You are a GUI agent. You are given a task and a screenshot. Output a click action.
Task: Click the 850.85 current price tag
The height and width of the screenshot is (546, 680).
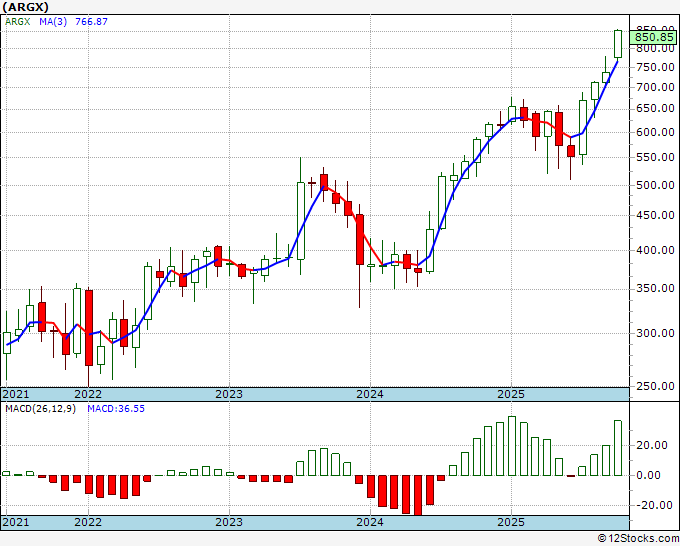click(x=654, y=37)
